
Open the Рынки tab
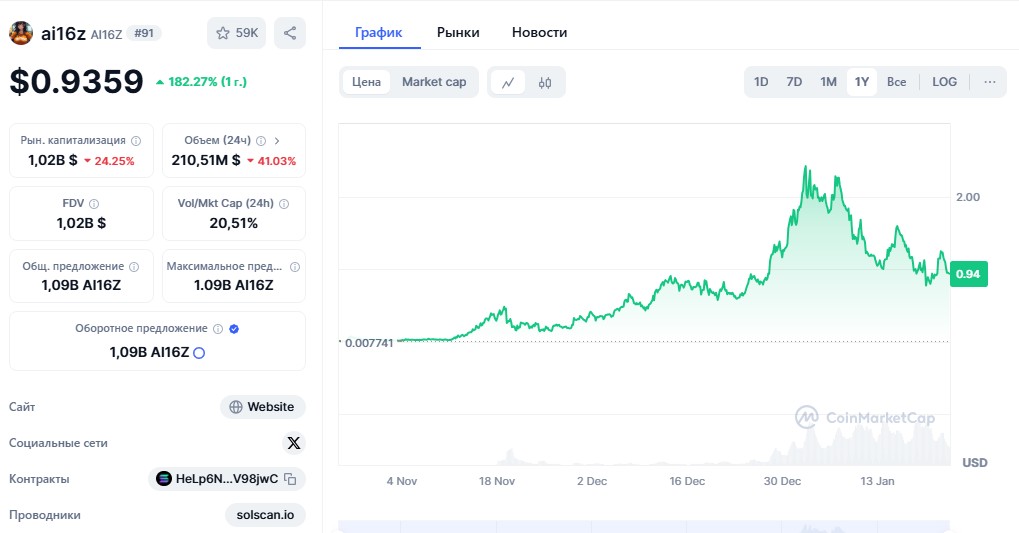tap(458, 32)
